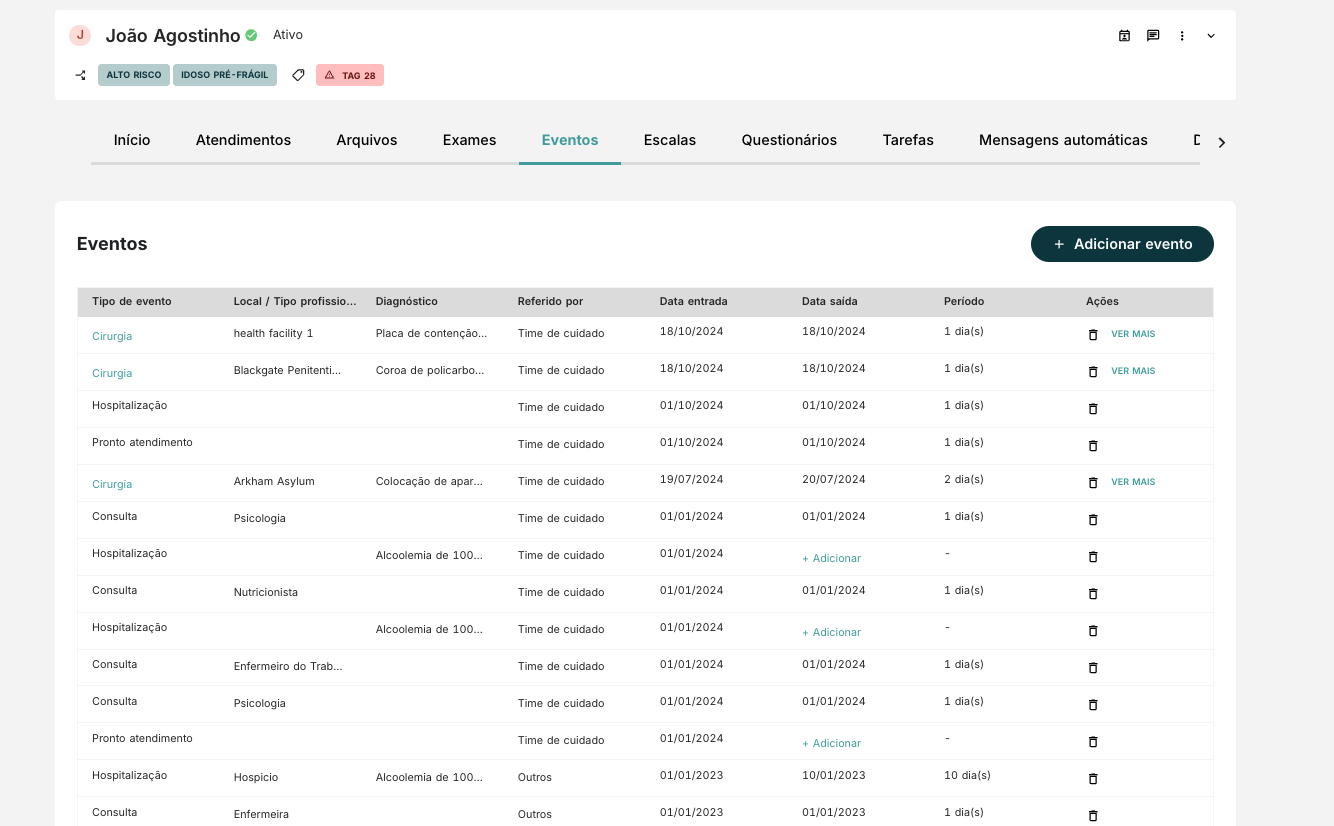Open the three-dot more options menu
1334x826 pixels.
coord(1182,36)
